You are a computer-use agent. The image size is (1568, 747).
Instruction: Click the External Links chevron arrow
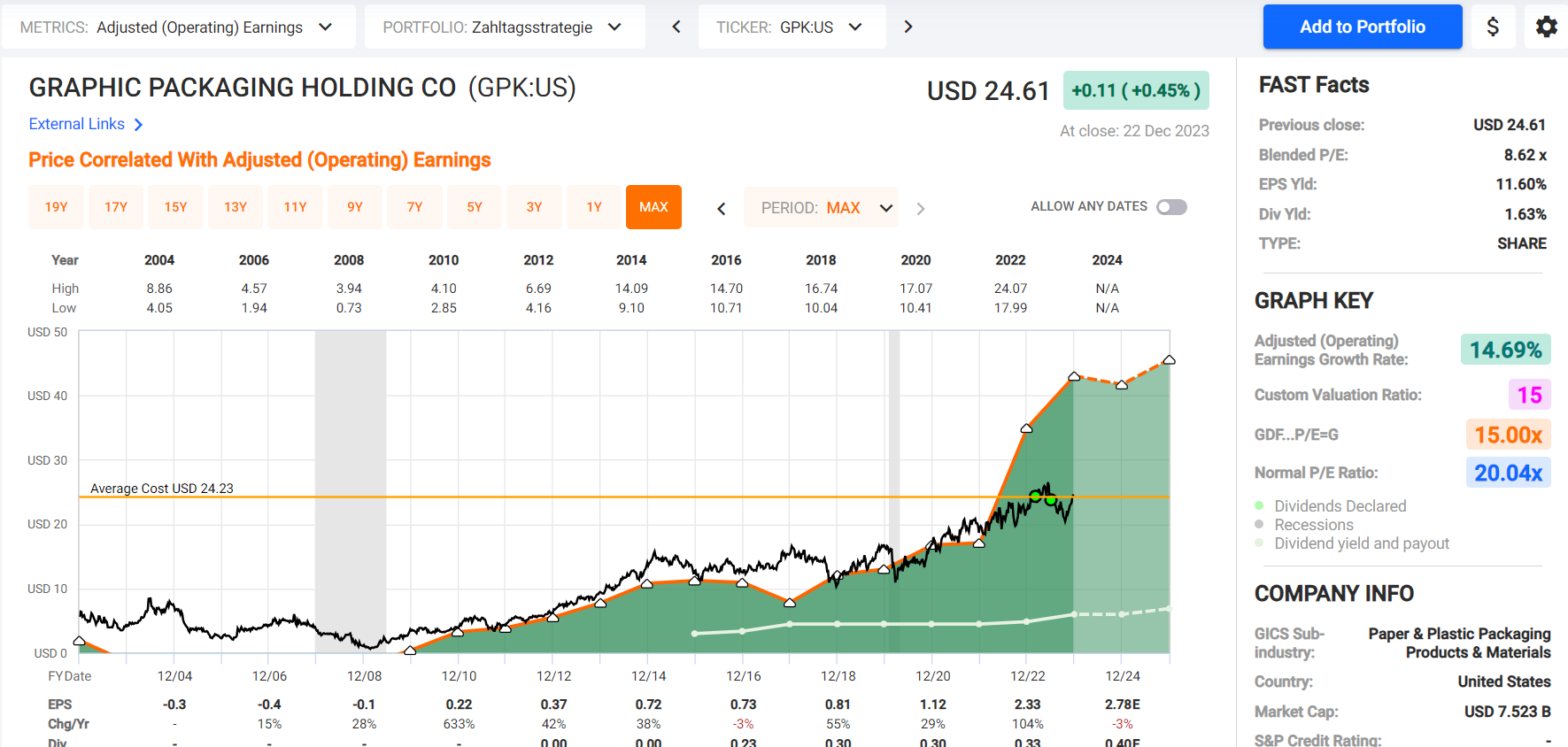[x=138, y=125]
